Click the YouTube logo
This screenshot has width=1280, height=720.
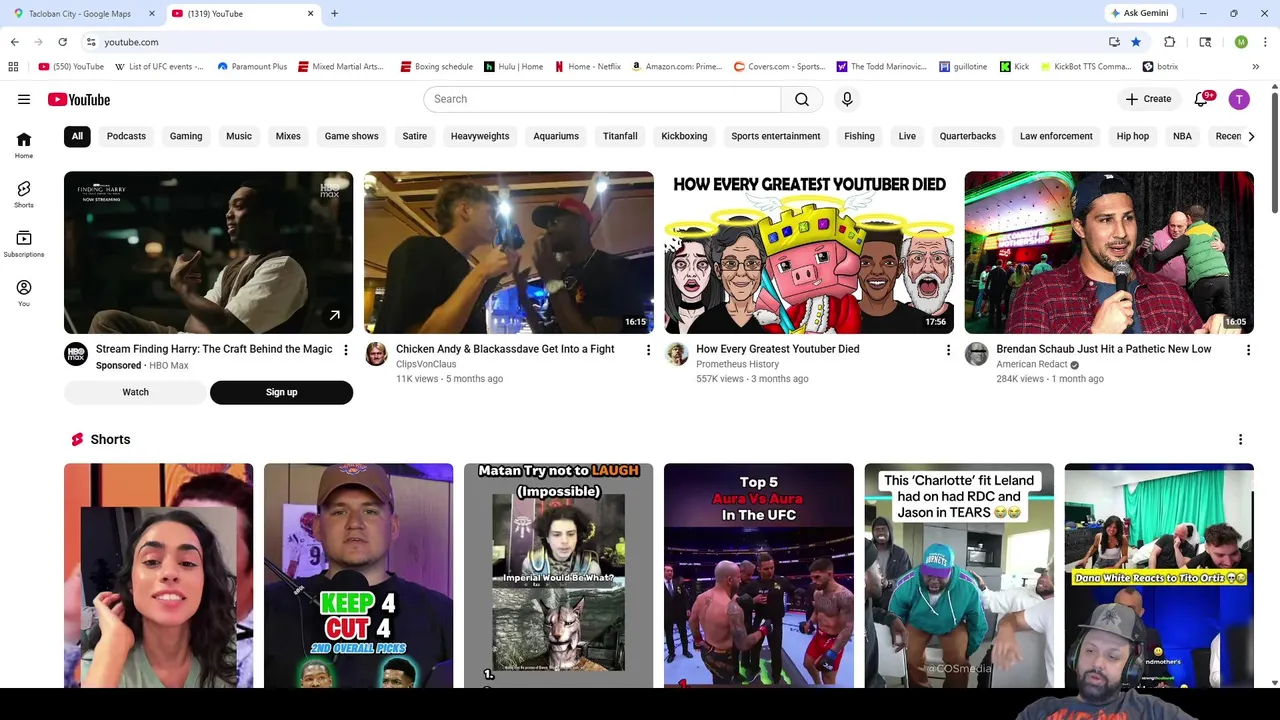pos(79,99)
